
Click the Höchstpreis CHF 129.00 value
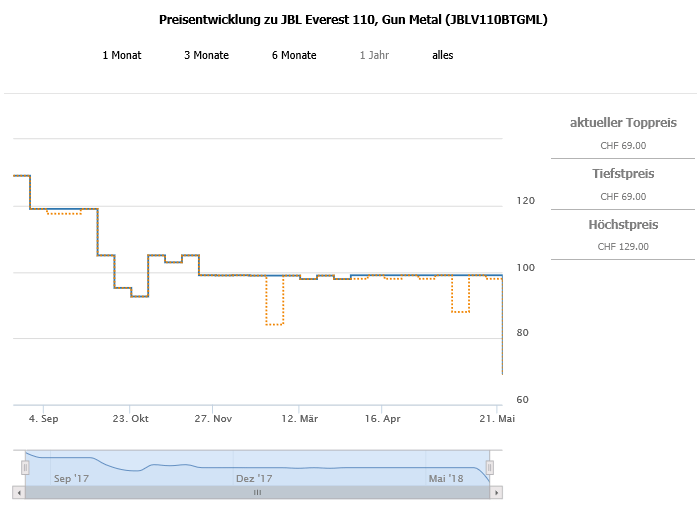coord(623,246)
